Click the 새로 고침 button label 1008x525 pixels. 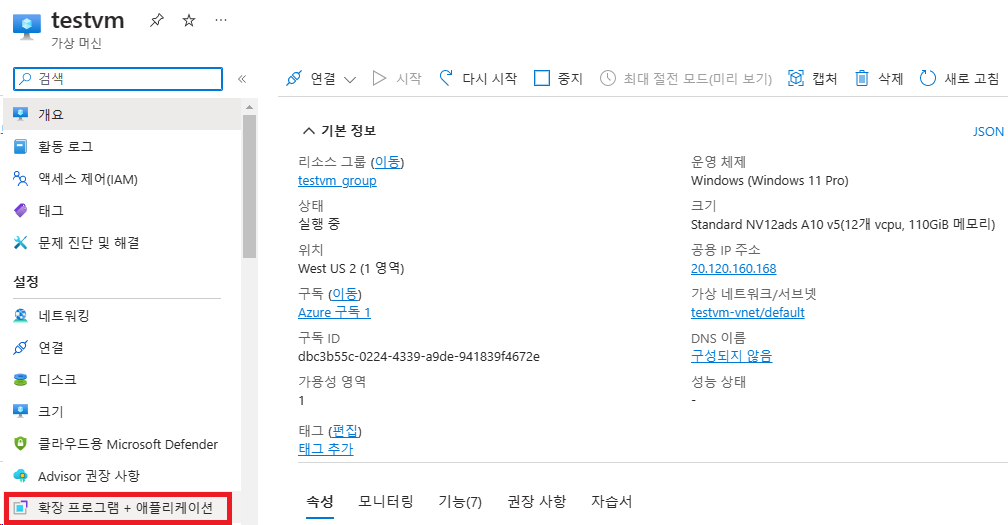click(x=971, y=78)
